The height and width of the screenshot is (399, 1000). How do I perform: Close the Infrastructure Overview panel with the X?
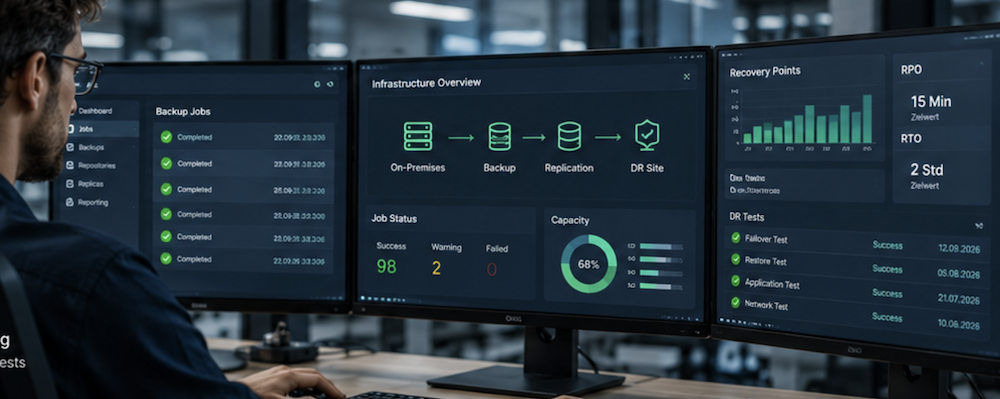tap(687, 76)
